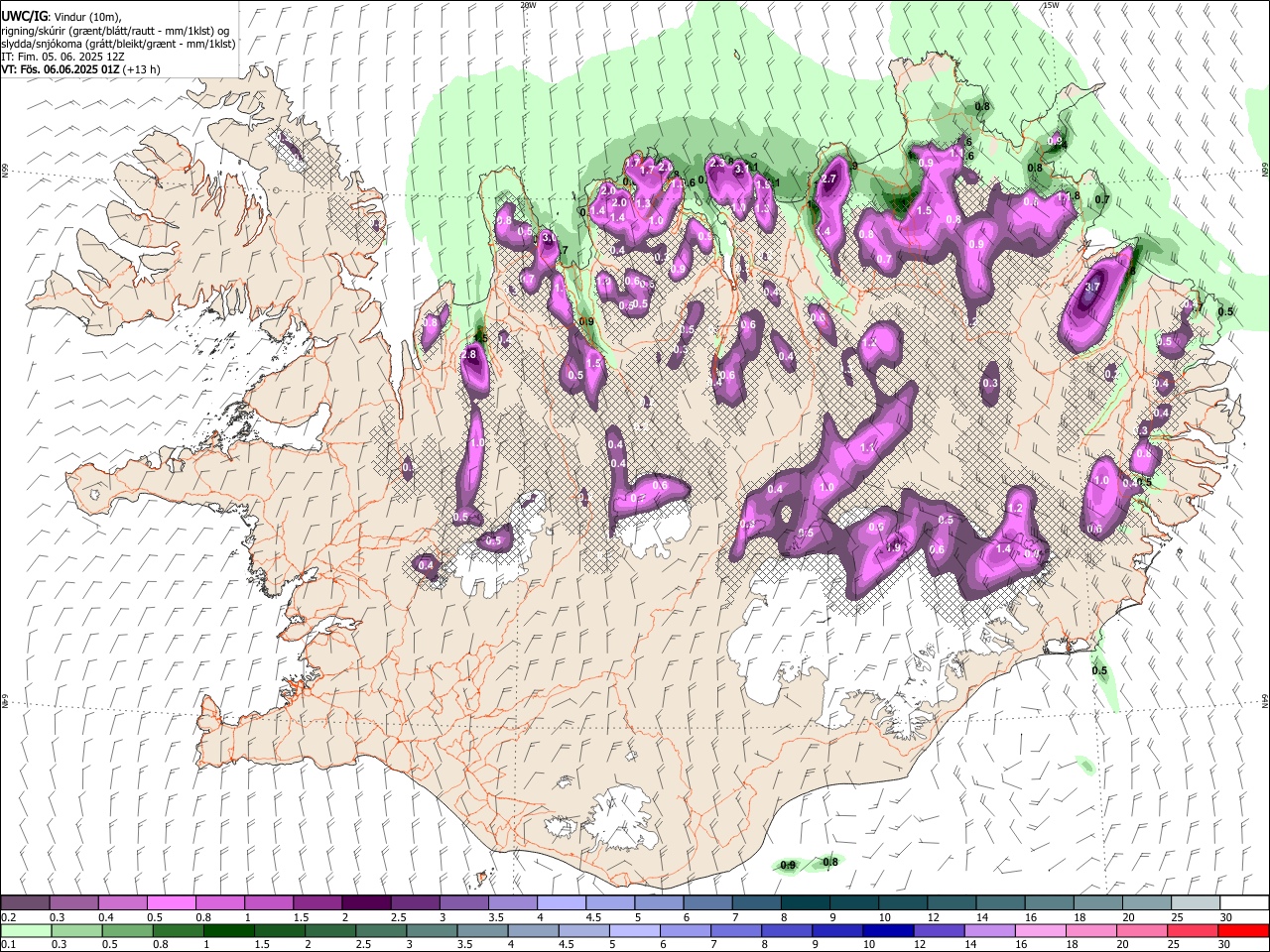Viewport: 1270px width, 952px height.
Task: Click lower legend pale green swatch between 0.1 and 0.3
Action: point(26,930)
